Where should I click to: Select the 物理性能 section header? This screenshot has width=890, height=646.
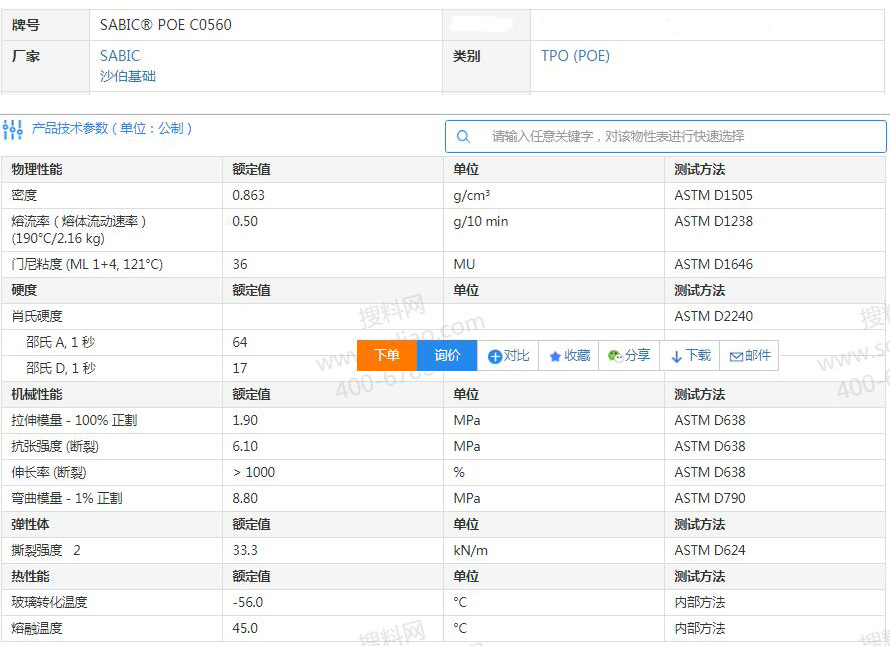coord(36,169)
